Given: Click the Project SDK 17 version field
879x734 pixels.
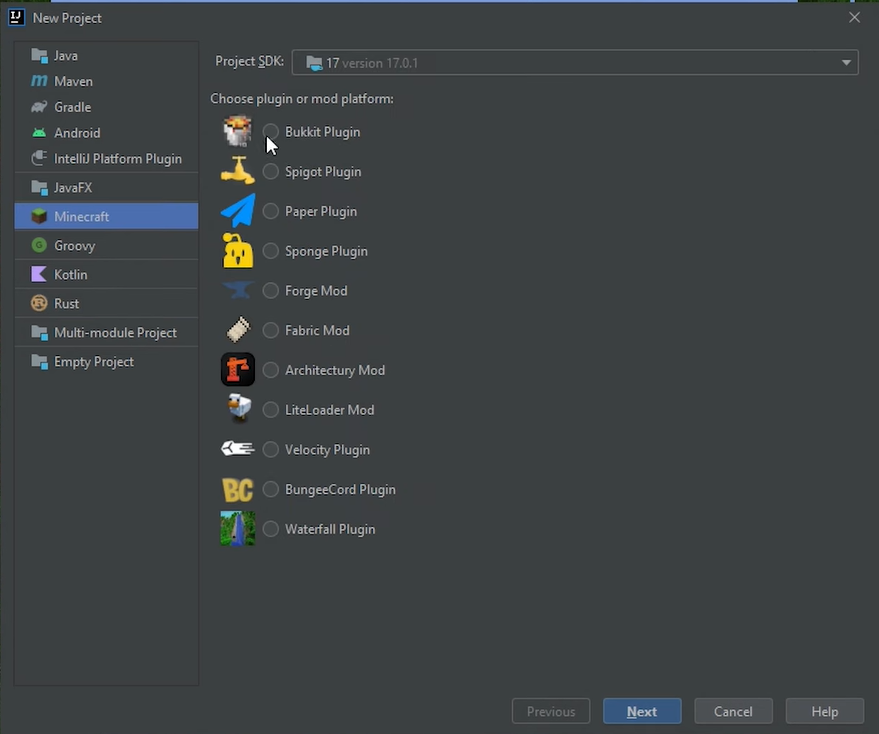Looking at the screenshot, I should (x=575, y=63).
